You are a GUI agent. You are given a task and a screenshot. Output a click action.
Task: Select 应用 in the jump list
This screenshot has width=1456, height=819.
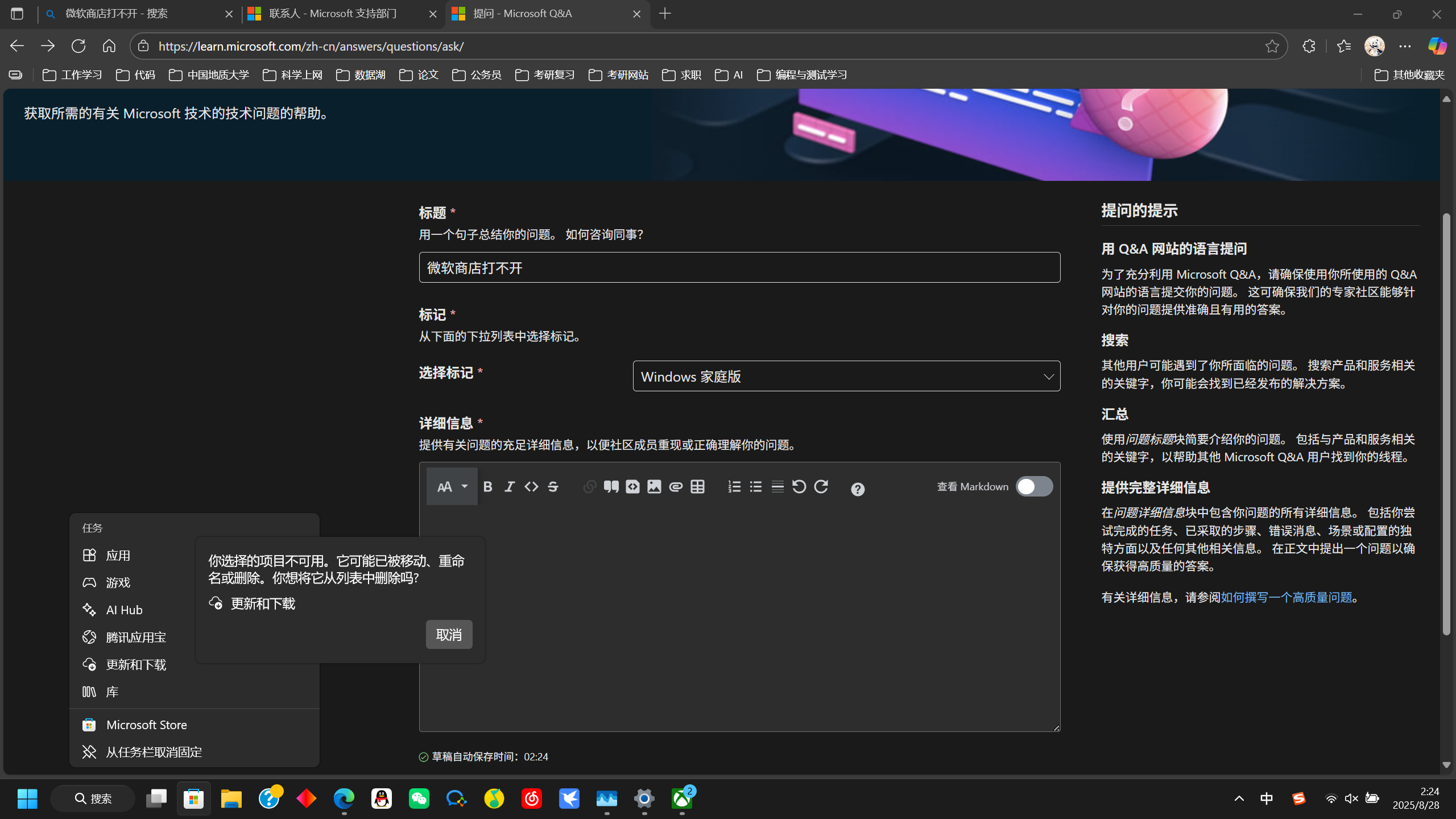coord(195,555)
